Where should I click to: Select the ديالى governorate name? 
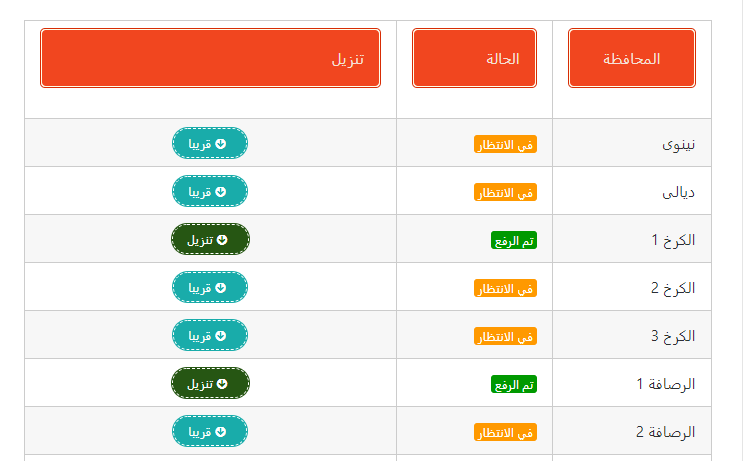[x=678, y=193]
